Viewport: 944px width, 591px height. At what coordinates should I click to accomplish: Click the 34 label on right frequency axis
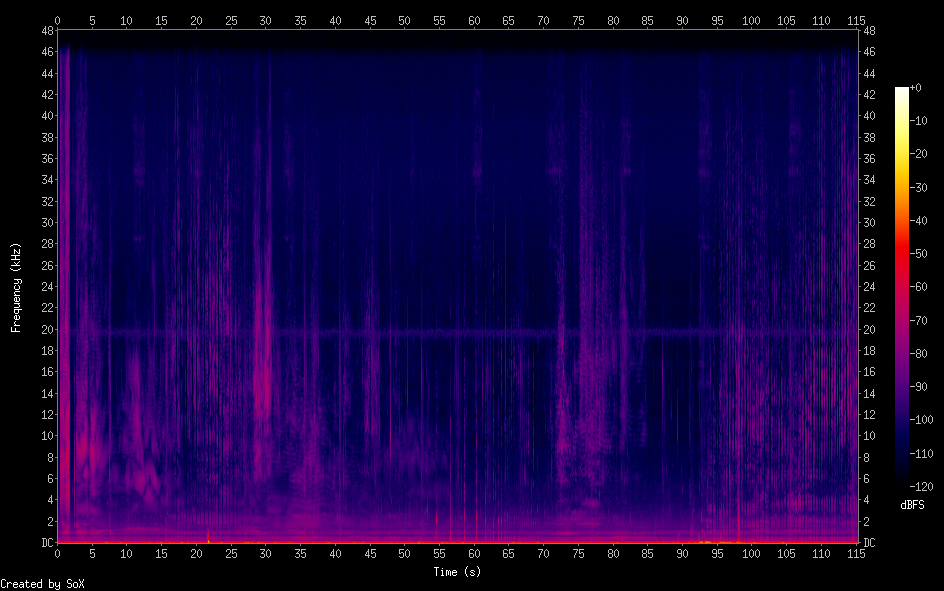click(x=870, y=180)
